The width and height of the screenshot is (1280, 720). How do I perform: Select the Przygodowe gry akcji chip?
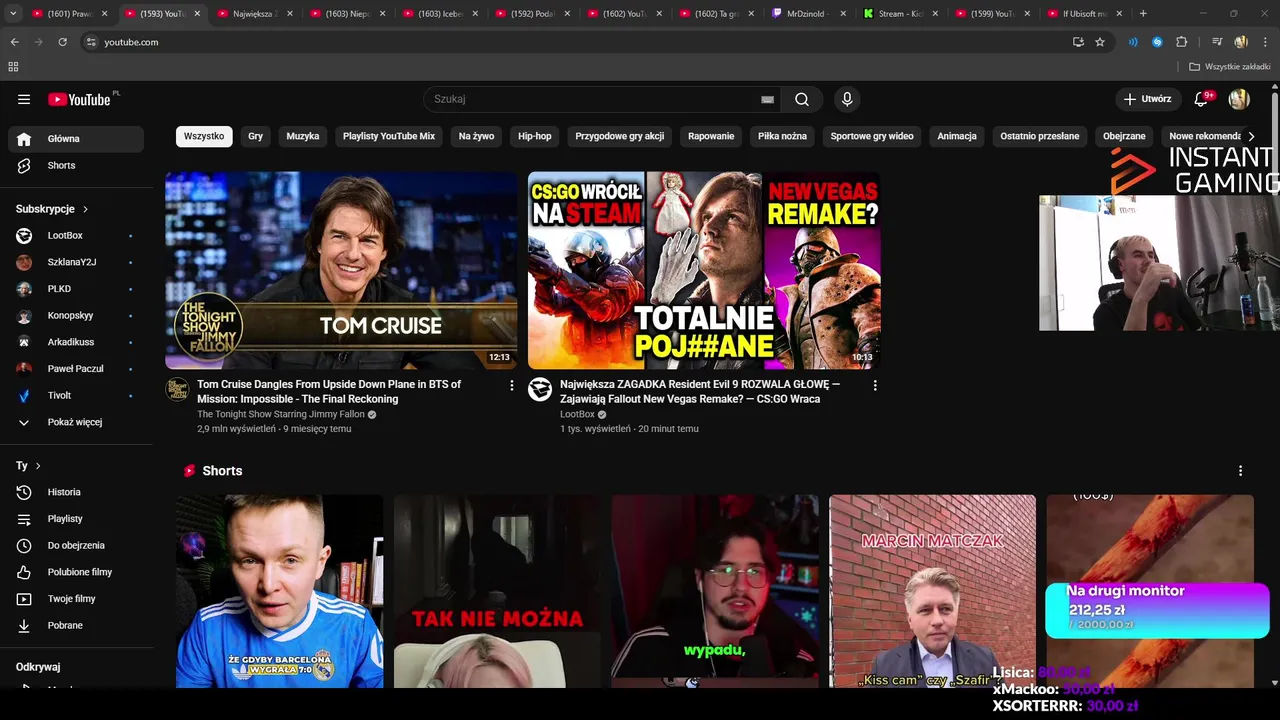tap(620, 136)
